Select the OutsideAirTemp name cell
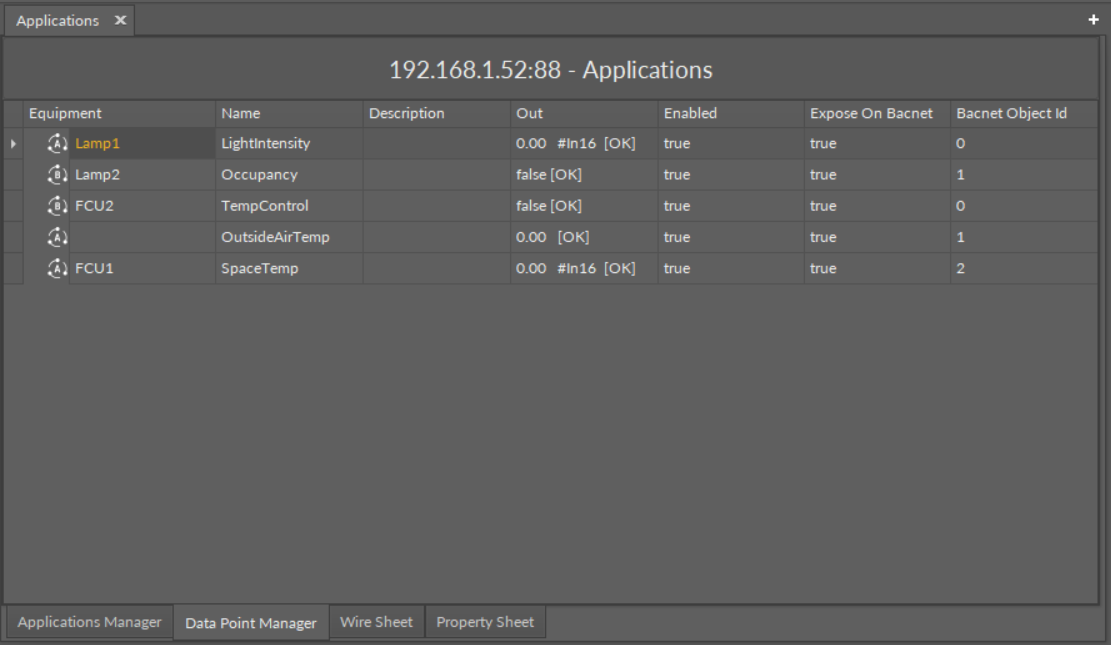1111x645 pixels. coord(275,237)
